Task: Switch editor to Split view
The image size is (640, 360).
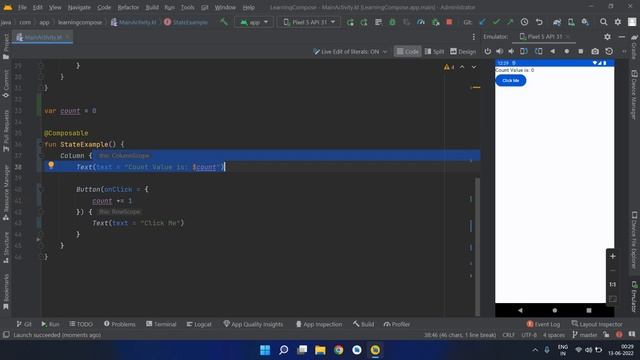Action: 434,51
